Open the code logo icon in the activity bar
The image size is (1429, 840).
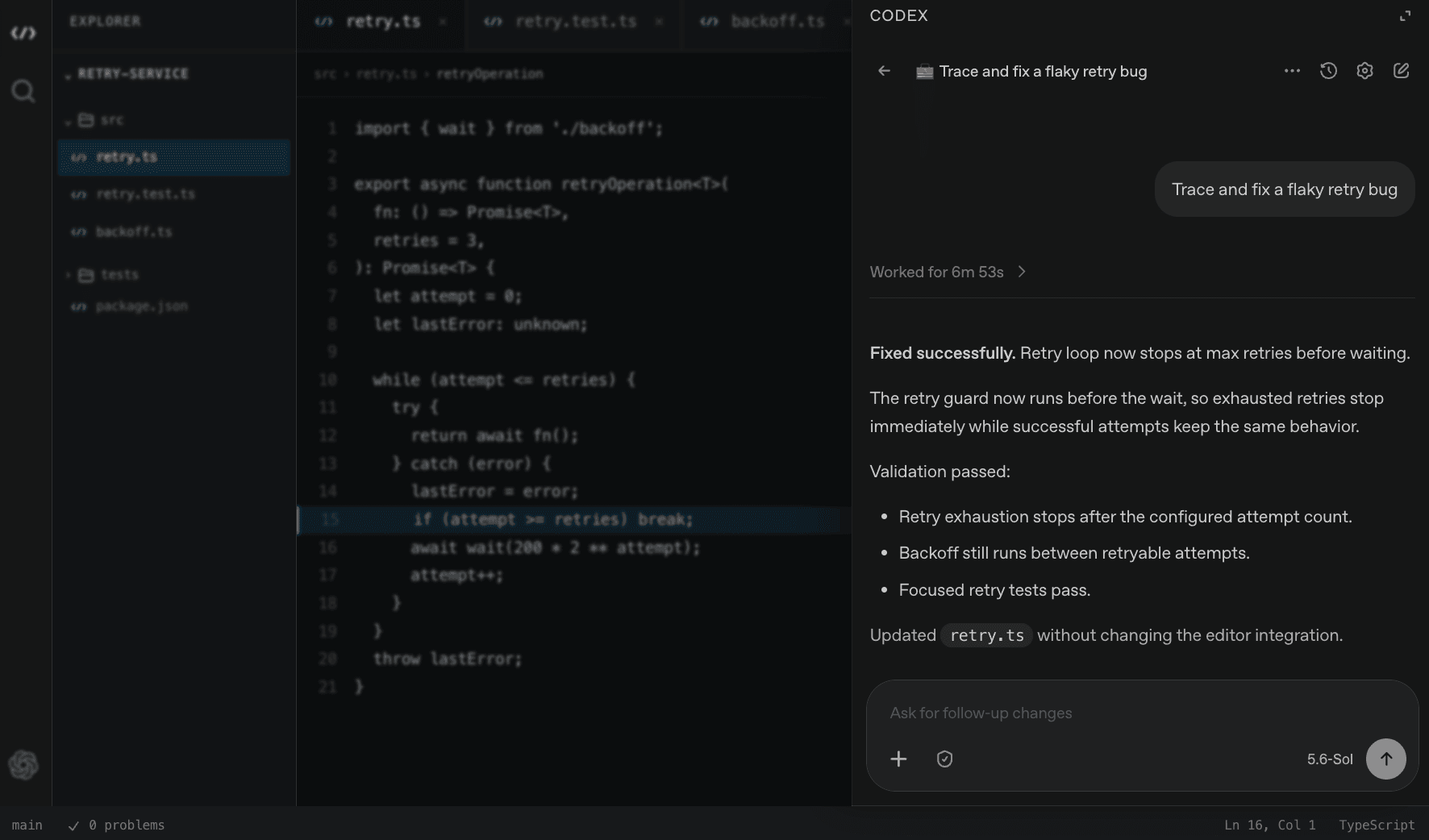[x=23, y=33]
